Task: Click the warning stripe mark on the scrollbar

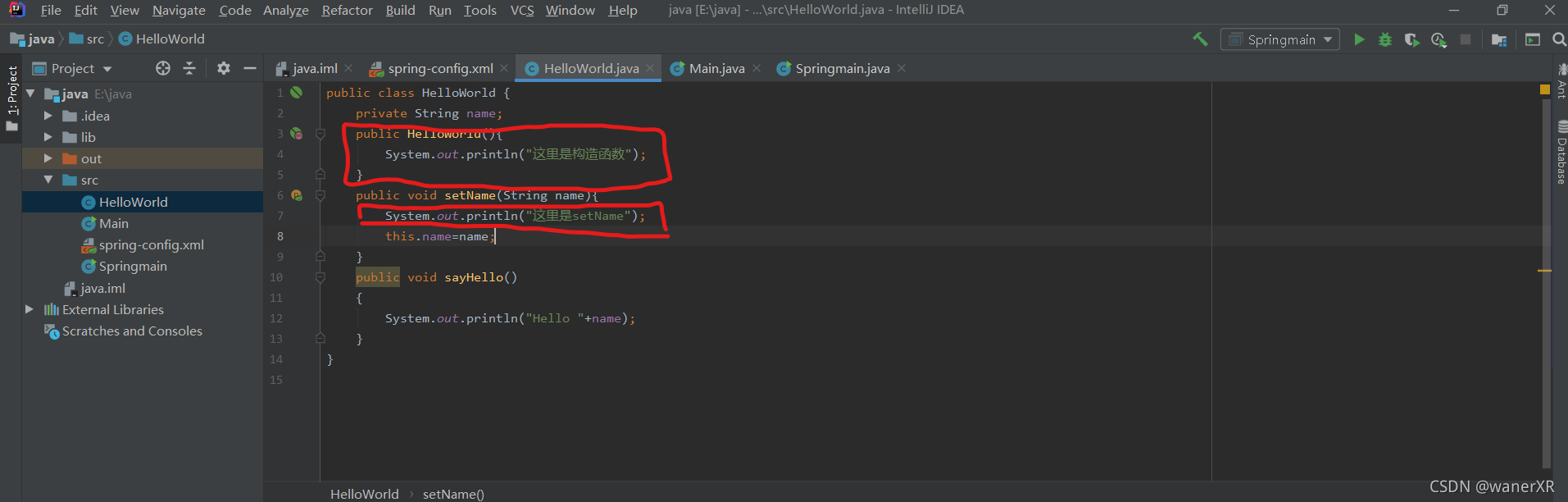Action: [1545, 270]
